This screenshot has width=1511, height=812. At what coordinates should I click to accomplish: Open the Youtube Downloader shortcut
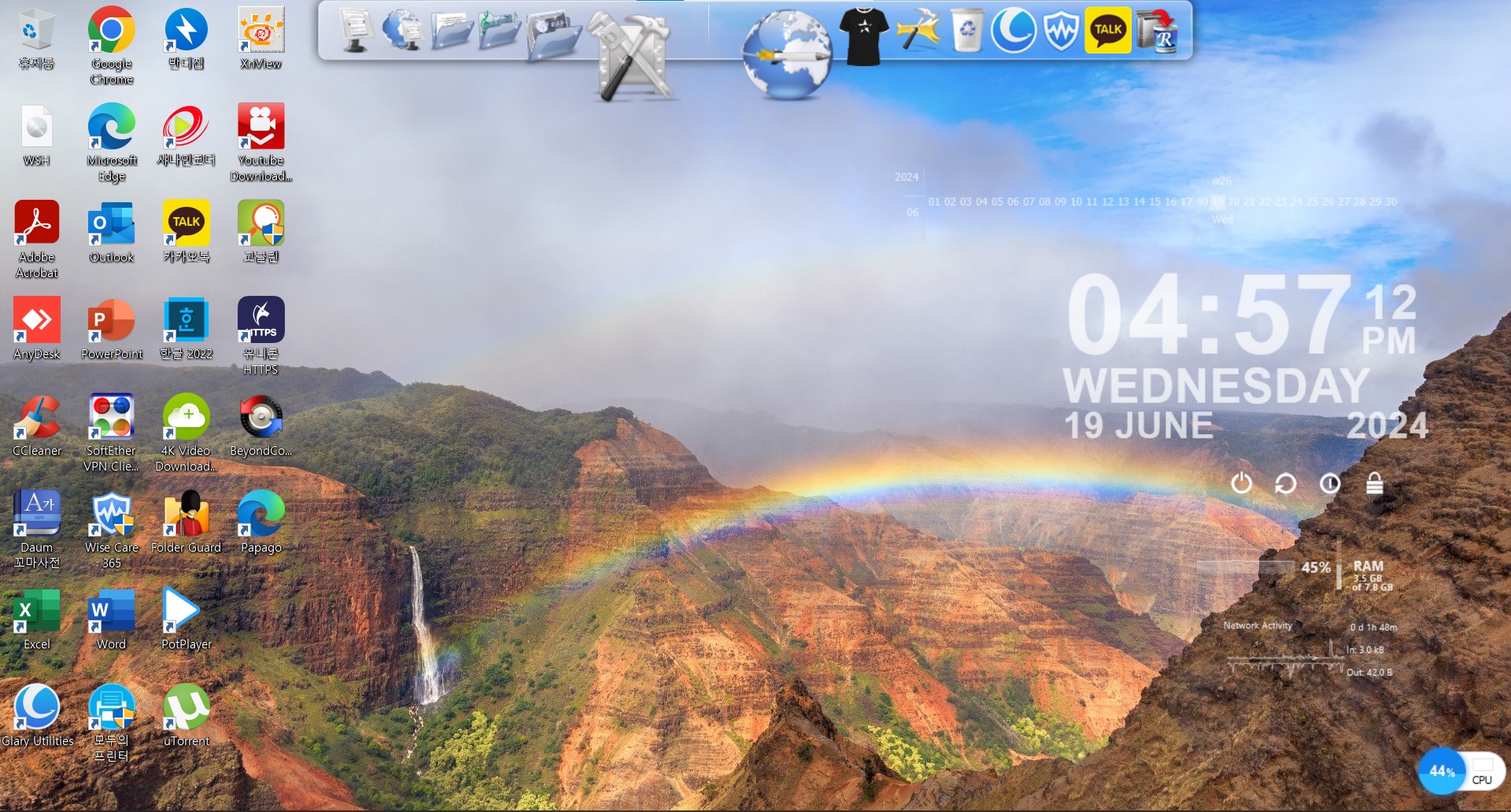pyautogui.click(x=261, y=143)
